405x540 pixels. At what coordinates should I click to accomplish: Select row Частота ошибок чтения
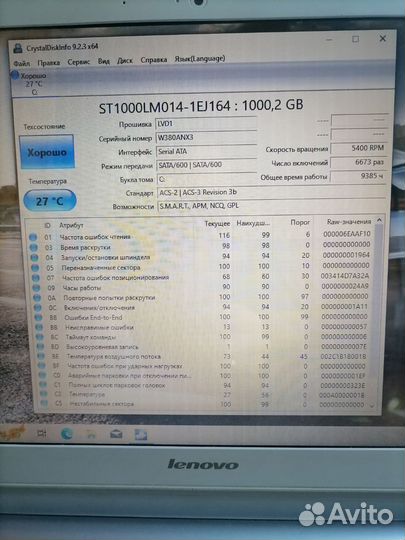tap(201, 236)
